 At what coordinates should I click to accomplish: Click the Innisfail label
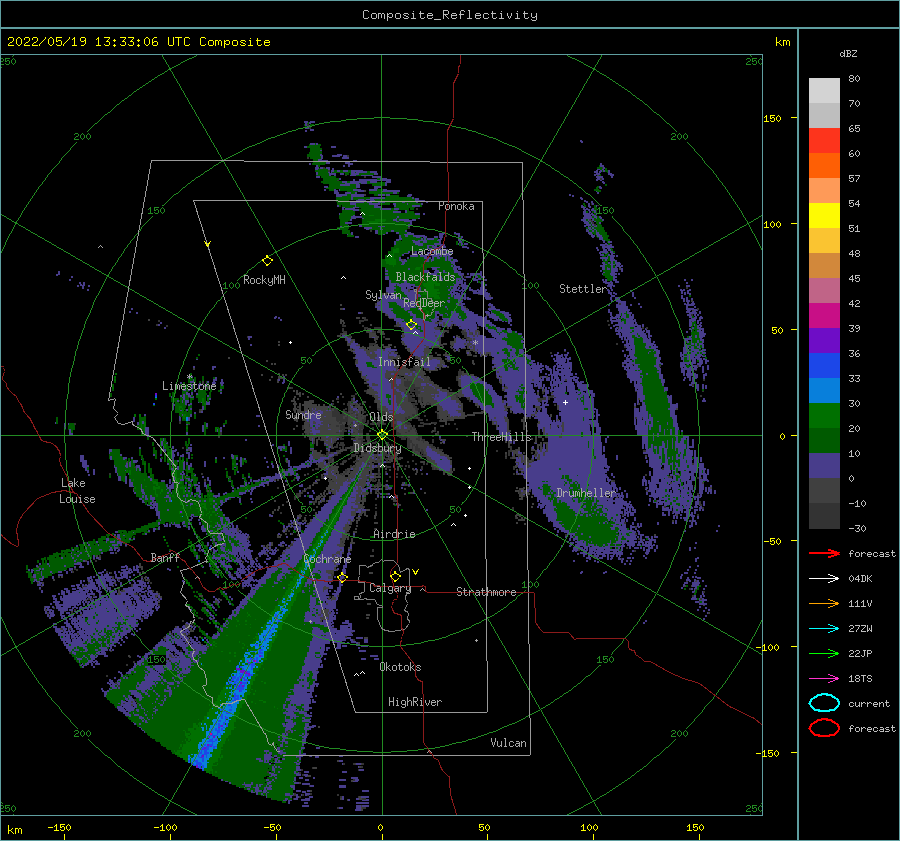click(404, 362)
